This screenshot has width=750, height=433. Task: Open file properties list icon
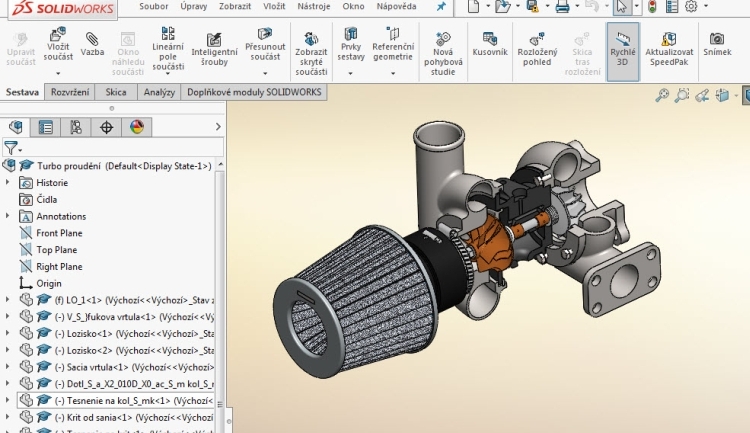click(x=672, y=7)
